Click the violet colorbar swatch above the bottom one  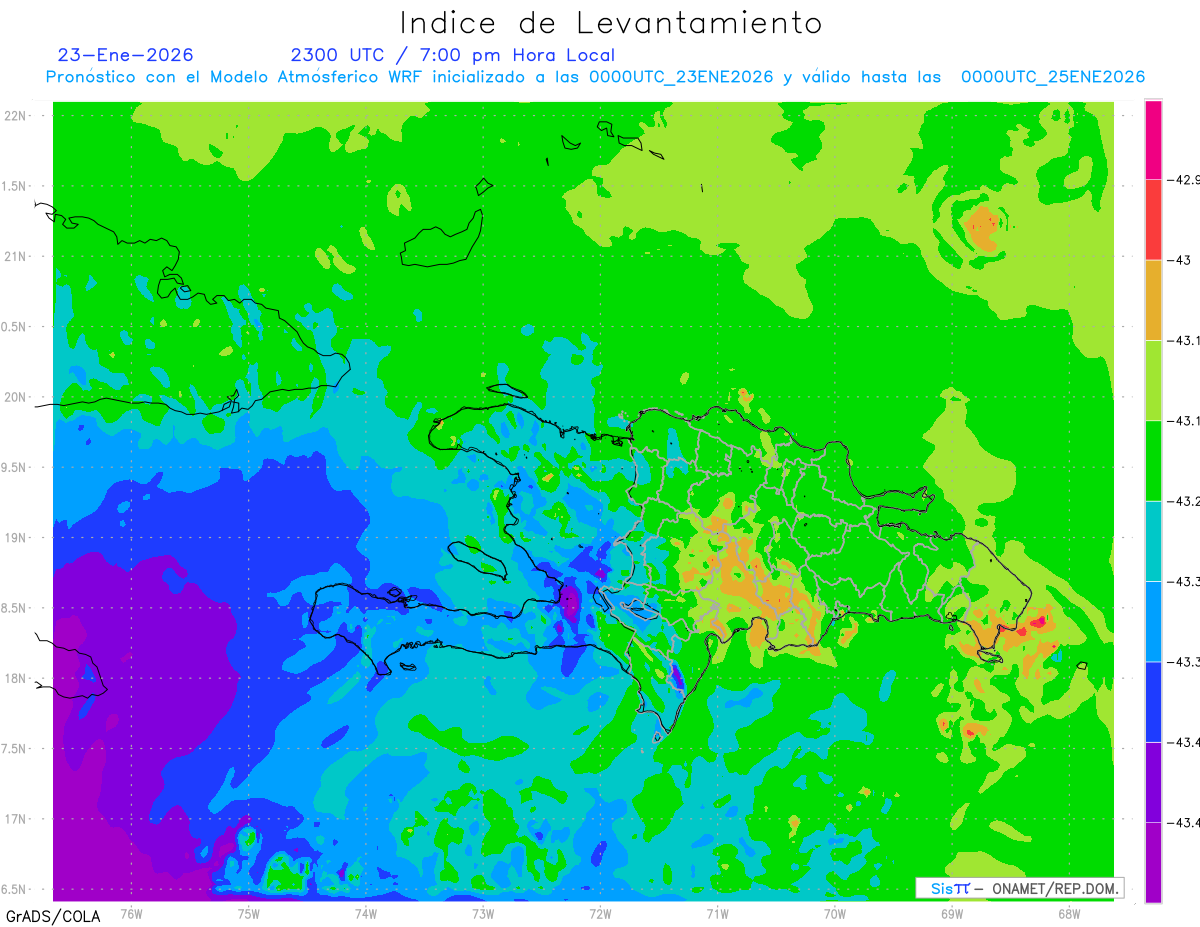click(x=1153, y=782)
